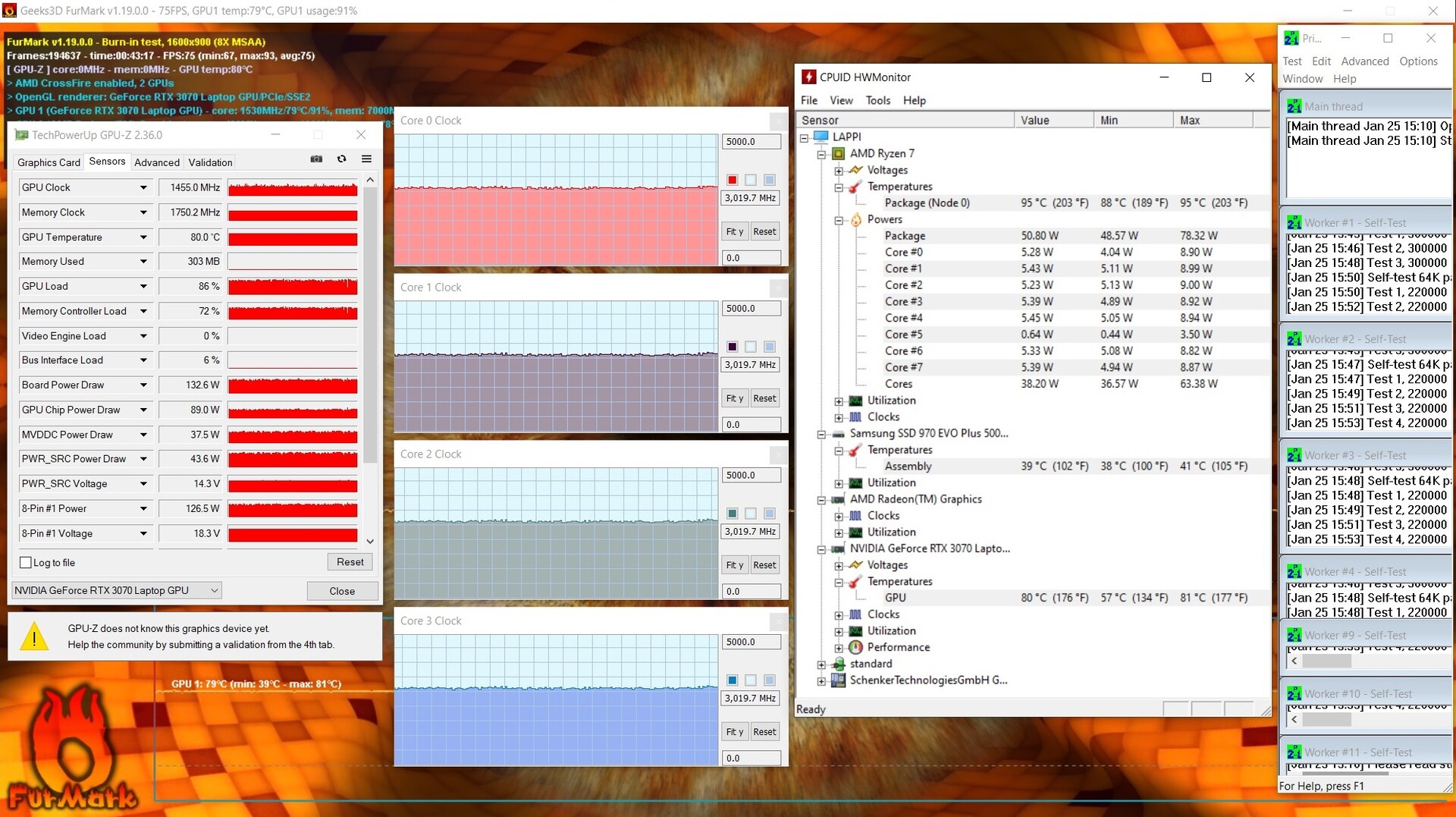Viewport: 1456px width, 817px height.
Task: Click the Powers flame icon in HWMonitor
Action: point(855,219)
